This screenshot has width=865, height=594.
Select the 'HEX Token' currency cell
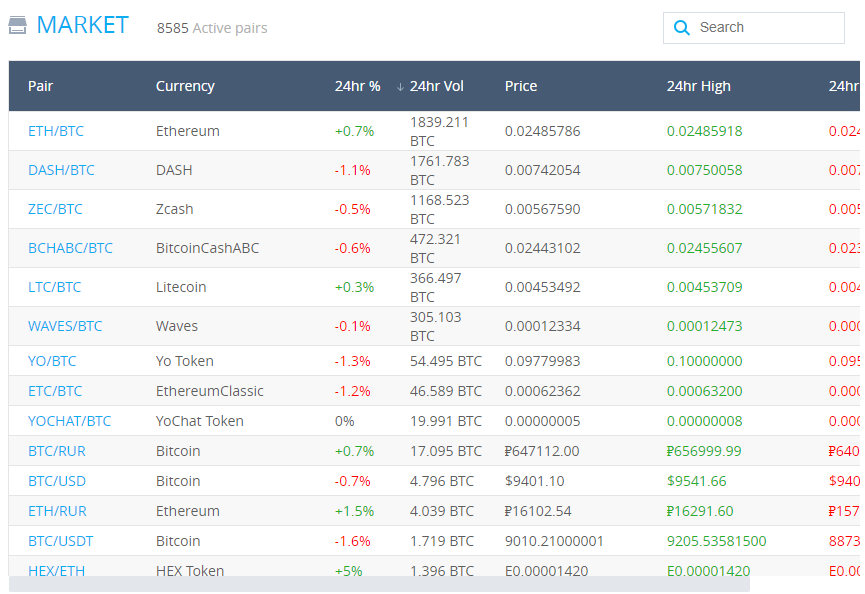[x=190, y=570]
